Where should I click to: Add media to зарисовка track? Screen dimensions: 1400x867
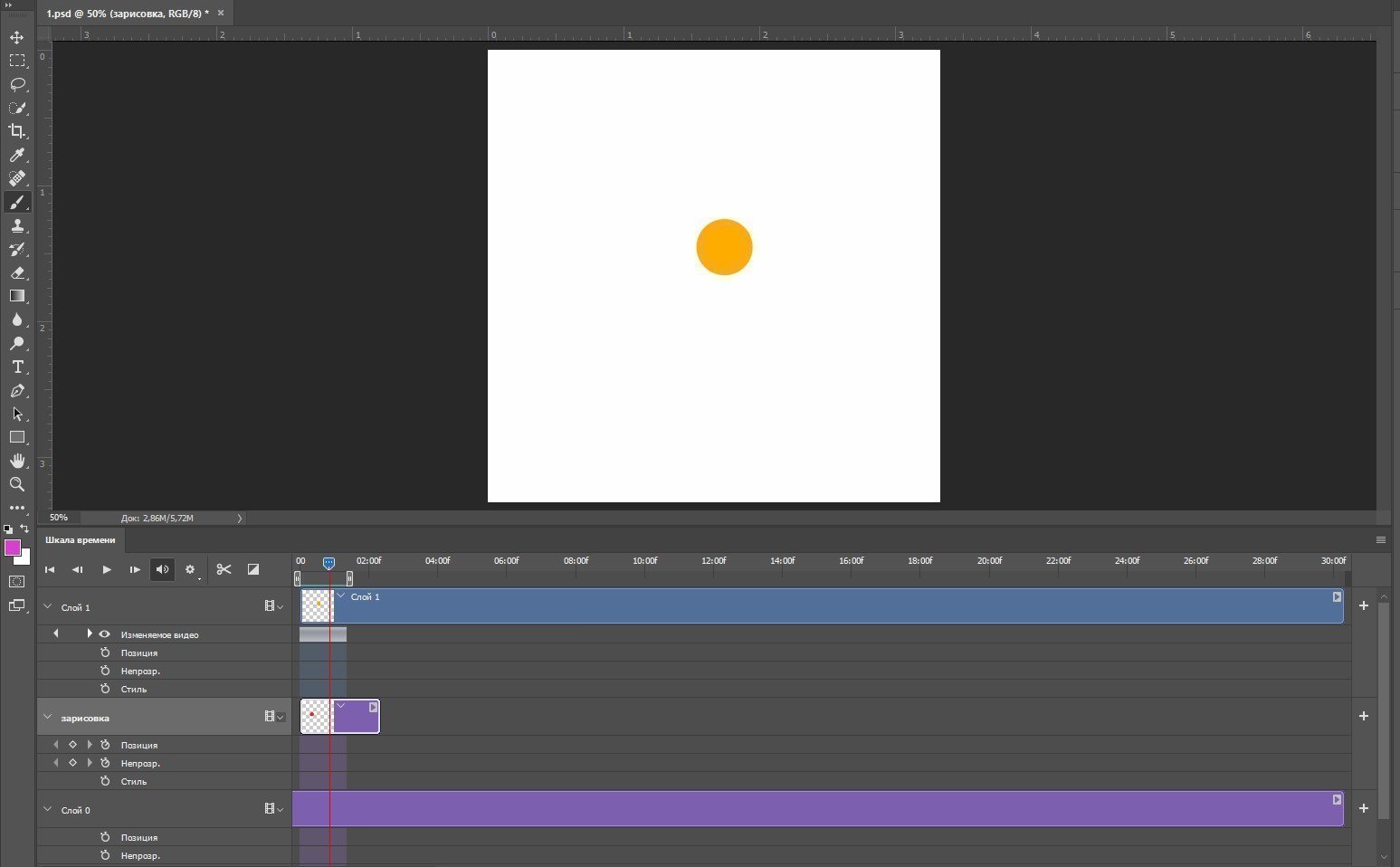(x=1364, y=716)
